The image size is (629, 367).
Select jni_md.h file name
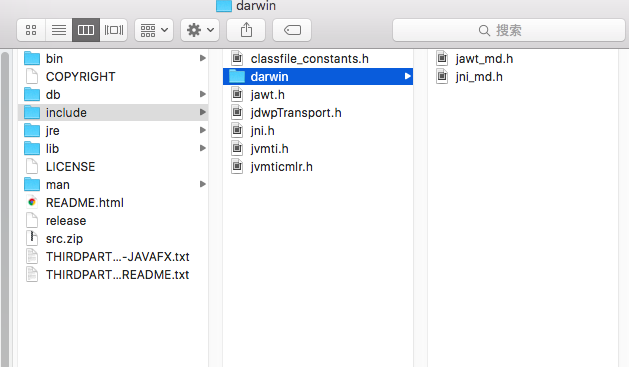pyautogui.click(x=479, y=77)
